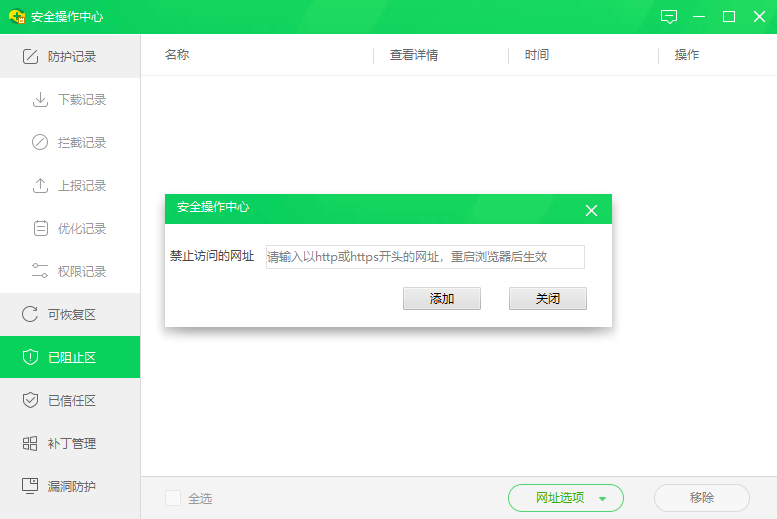
Task: Click the 下载记录 download icon
Action: (x=40, y=100)
